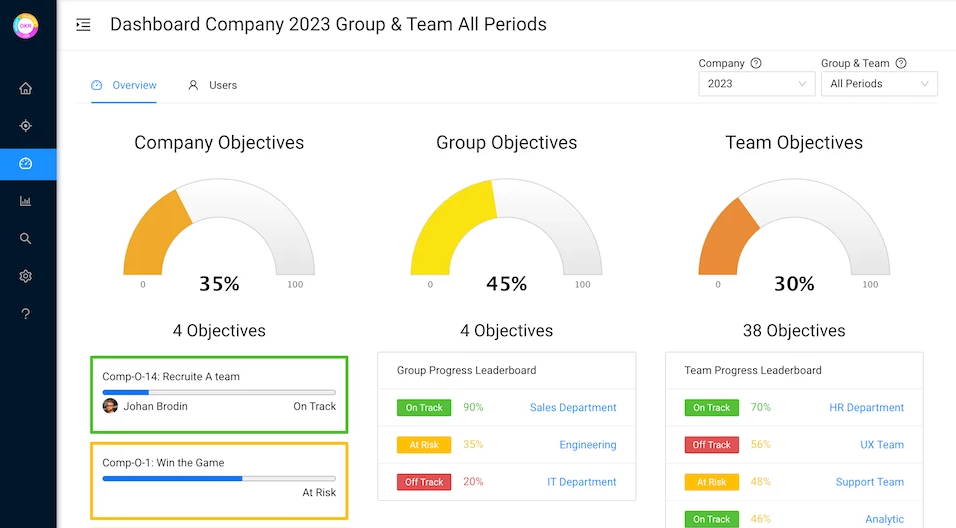
Task: Open the Comp-O-14 Recruit A team card
Action: pos(219,394)
